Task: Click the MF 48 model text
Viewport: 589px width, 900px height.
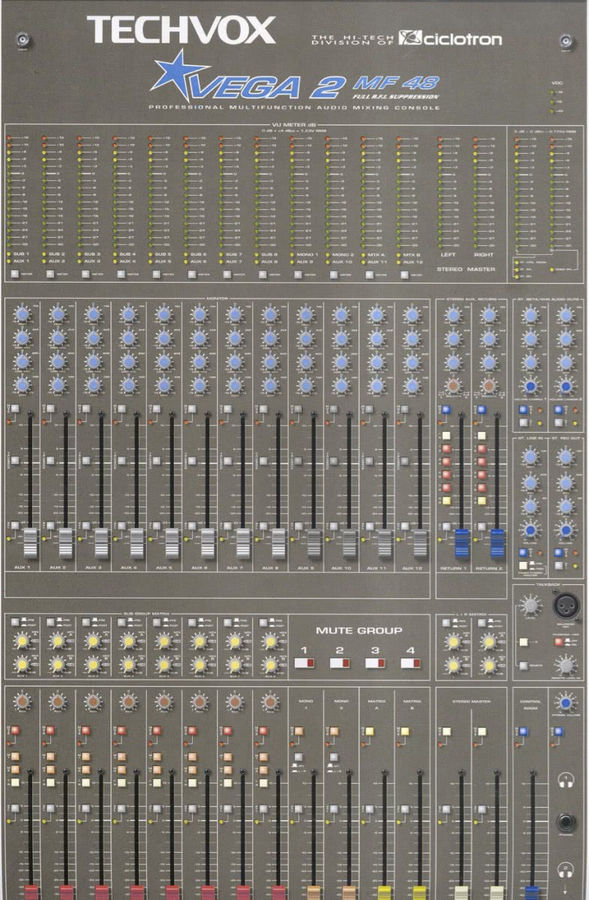Action: [x=396, y=83]
